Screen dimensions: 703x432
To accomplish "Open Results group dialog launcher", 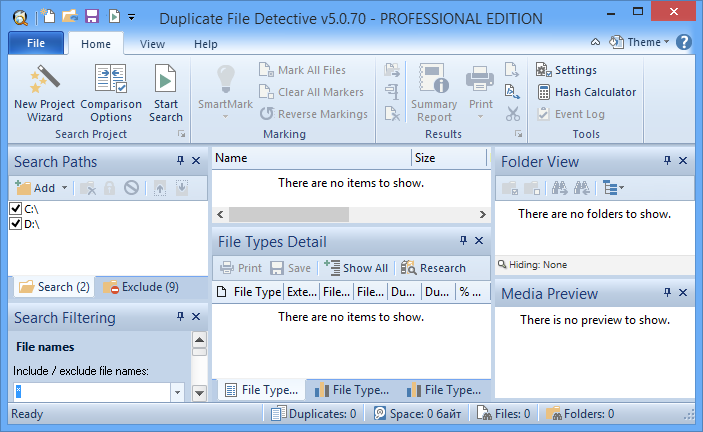I will [x=518, y=134].
